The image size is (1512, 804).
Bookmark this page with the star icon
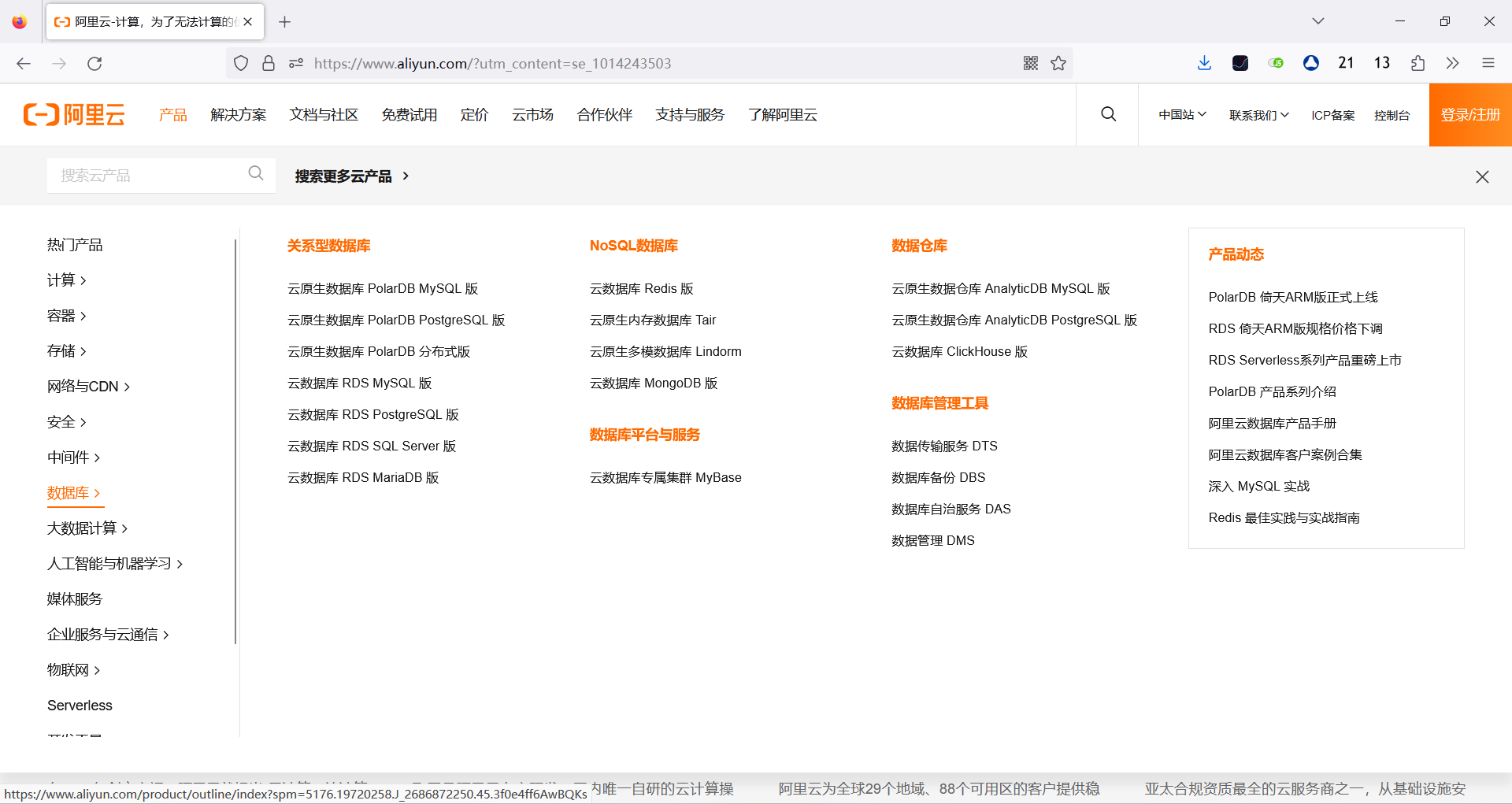click(1058, 63)
